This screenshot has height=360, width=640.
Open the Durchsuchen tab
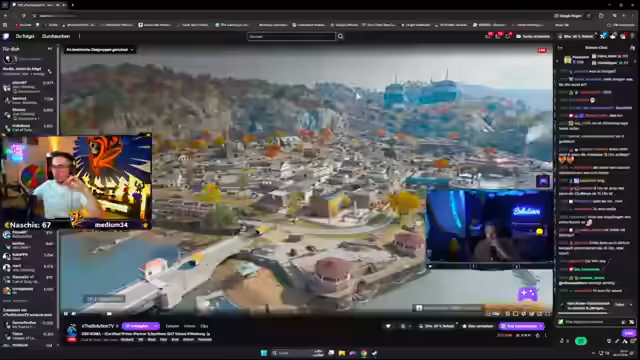pos(56,36)
